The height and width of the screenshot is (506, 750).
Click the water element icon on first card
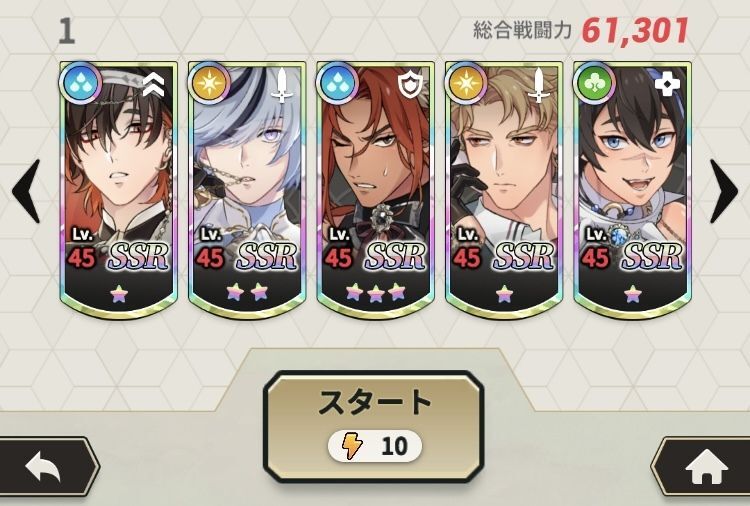coord(80,83)
